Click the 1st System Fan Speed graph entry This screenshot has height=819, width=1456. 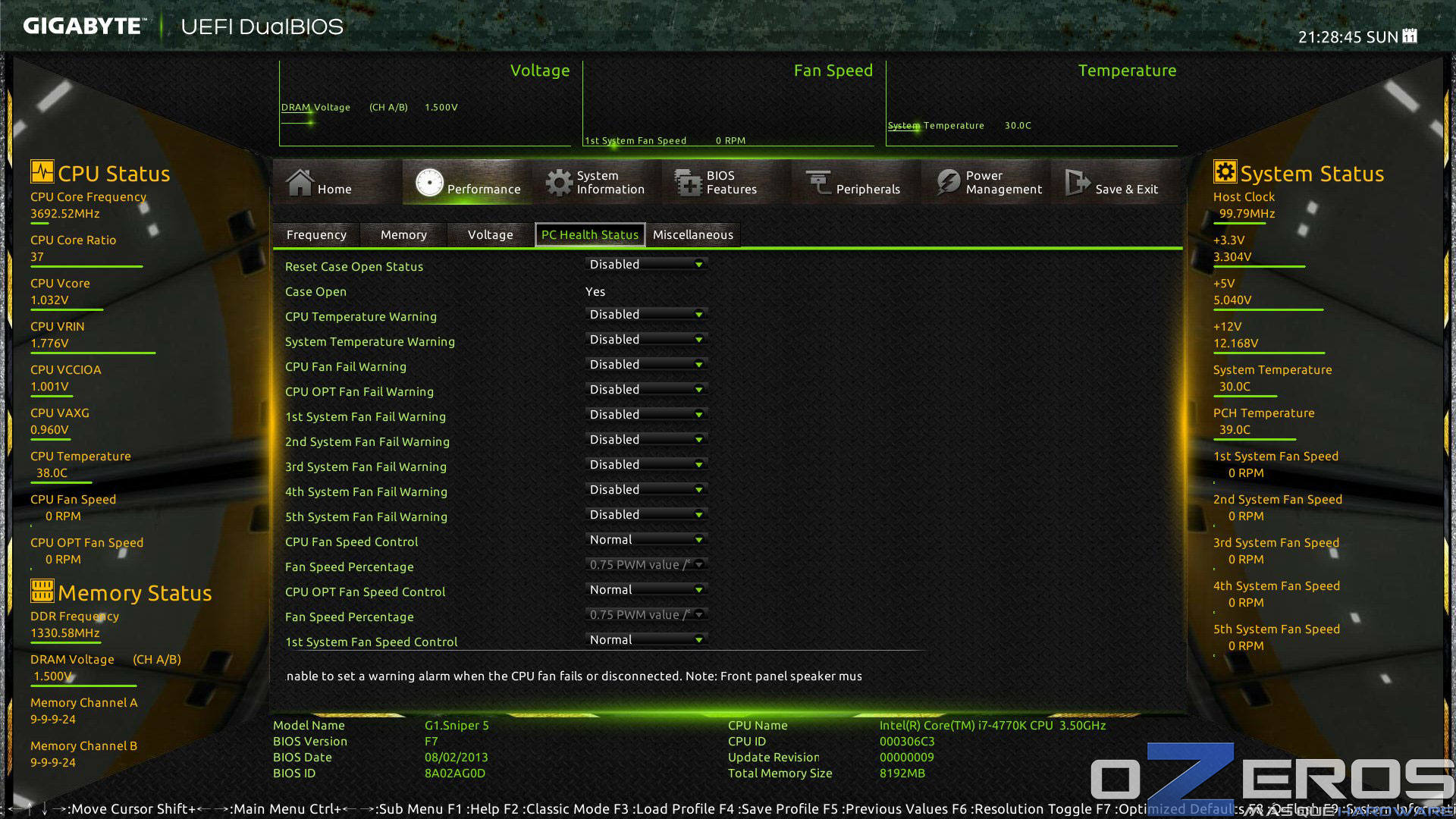pos(665,140)
